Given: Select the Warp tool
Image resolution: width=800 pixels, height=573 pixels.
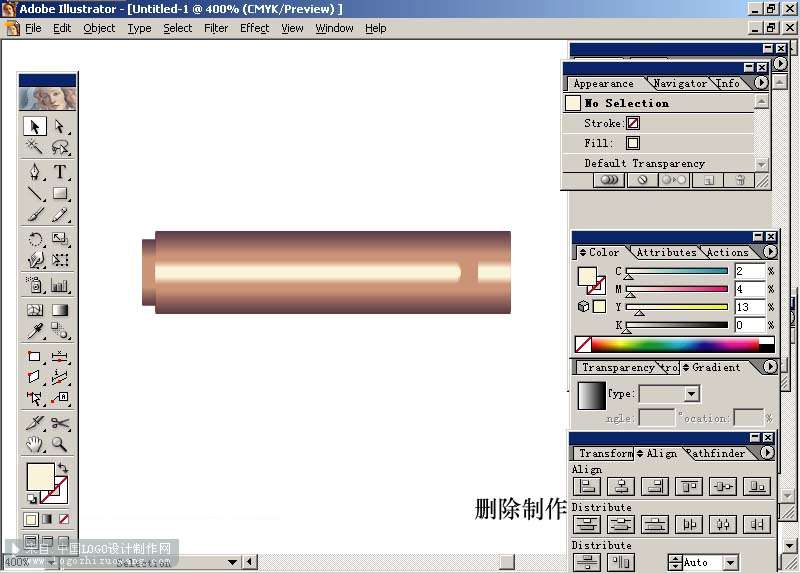Looking at the screenshot, I should point(35,260).
